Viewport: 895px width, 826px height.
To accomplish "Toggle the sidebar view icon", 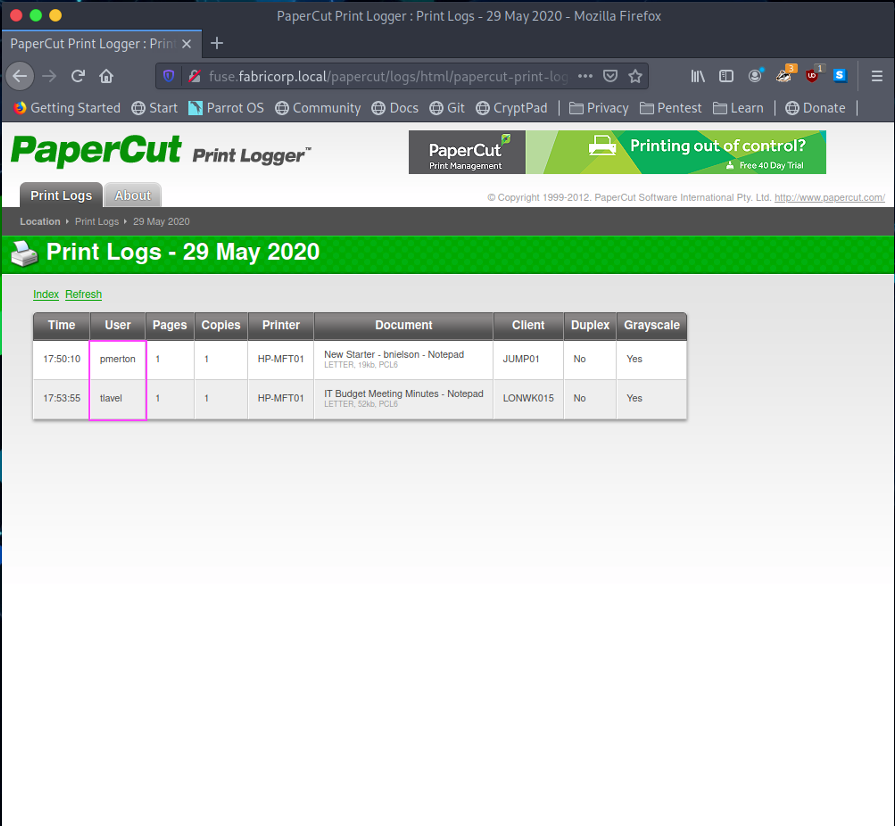I will (726, 76).
